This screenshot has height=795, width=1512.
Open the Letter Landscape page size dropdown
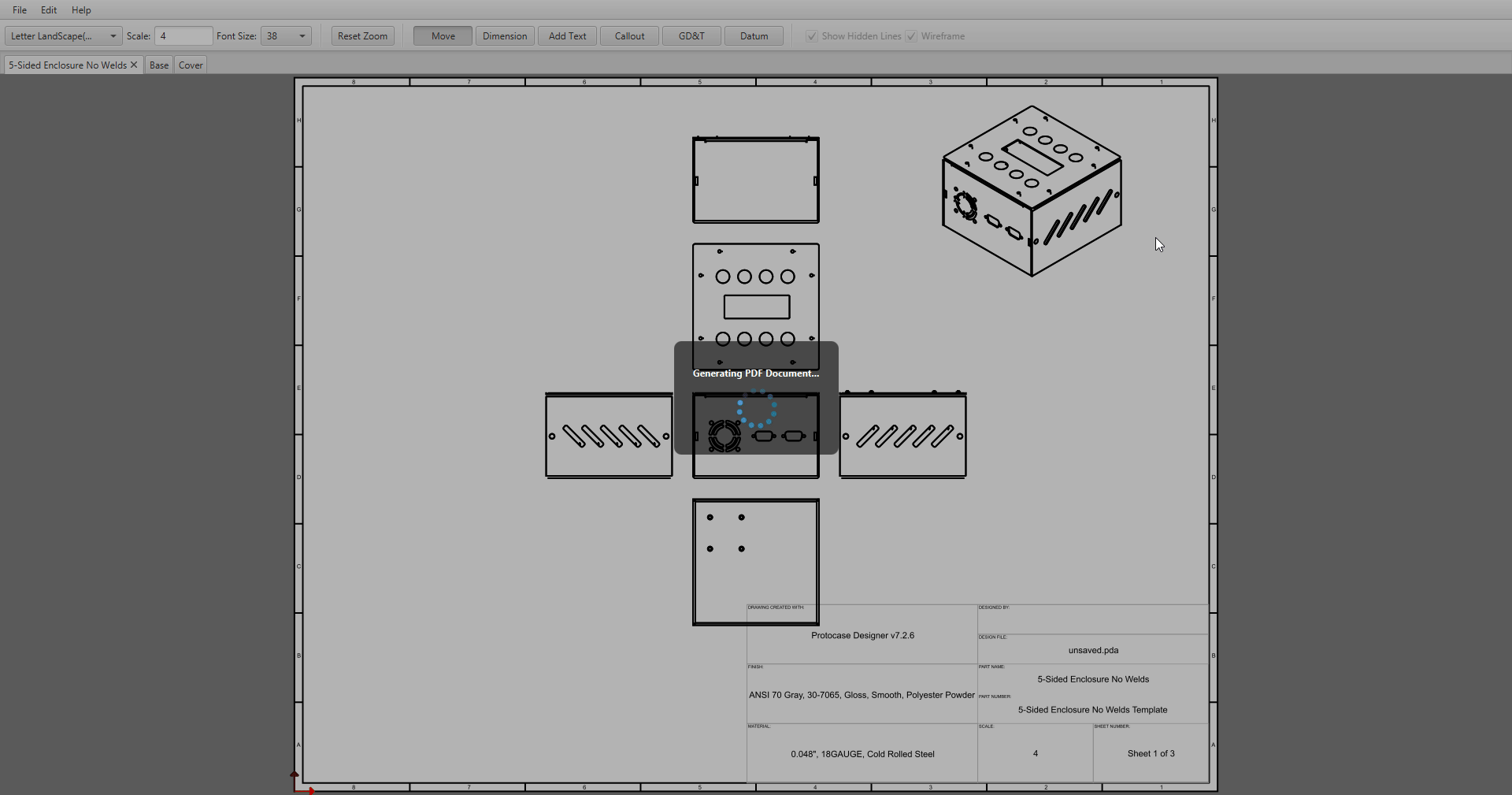coord(63,36)
